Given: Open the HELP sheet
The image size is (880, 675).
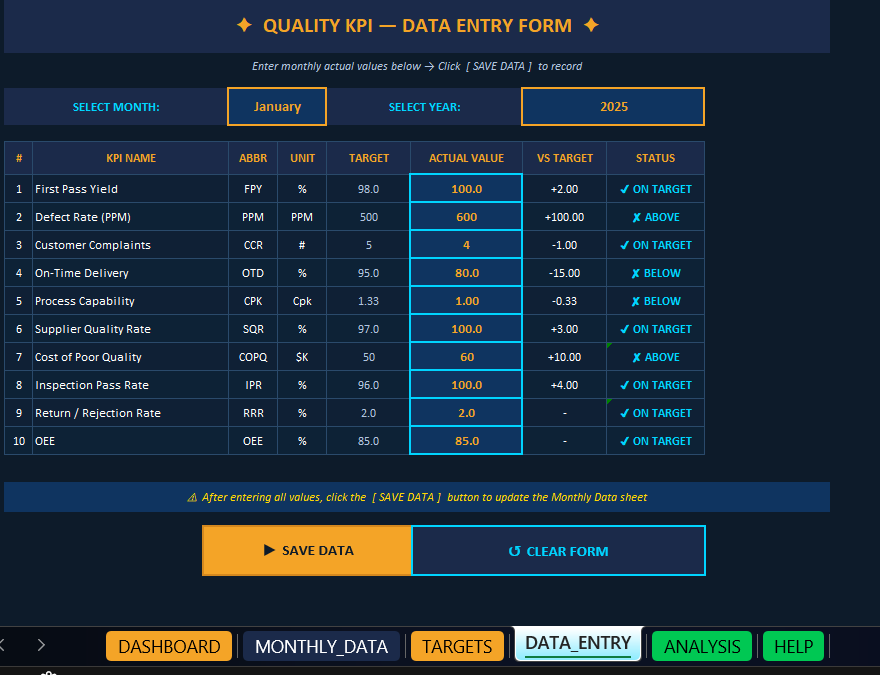Looking at the screenshot, I should 793,646.
